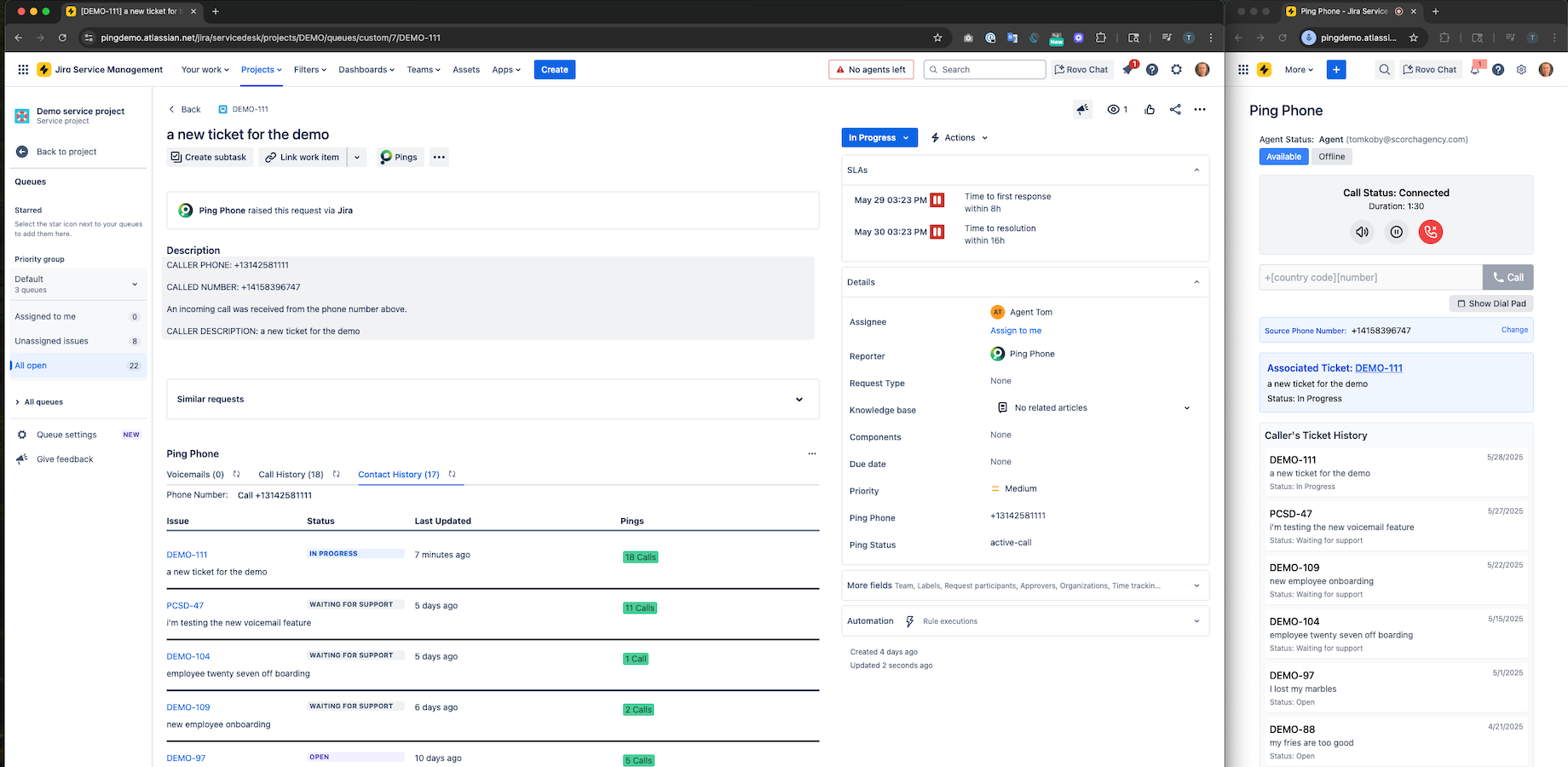Open the Dashboards menu
Viewport: 1568px width, 767px height.
click(366, 70)
